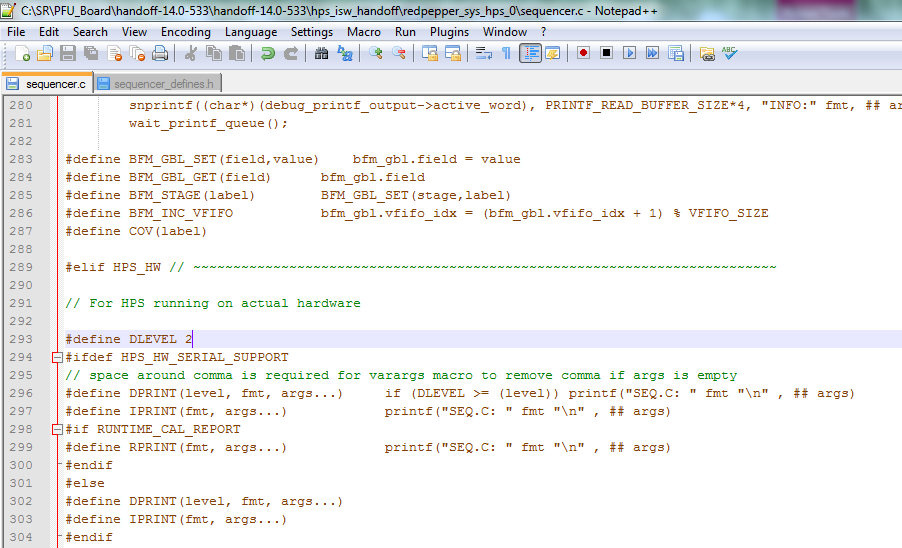The image size is (902, 548).
Task: Stop macro recording with black square
Action: tap(606, 53)
